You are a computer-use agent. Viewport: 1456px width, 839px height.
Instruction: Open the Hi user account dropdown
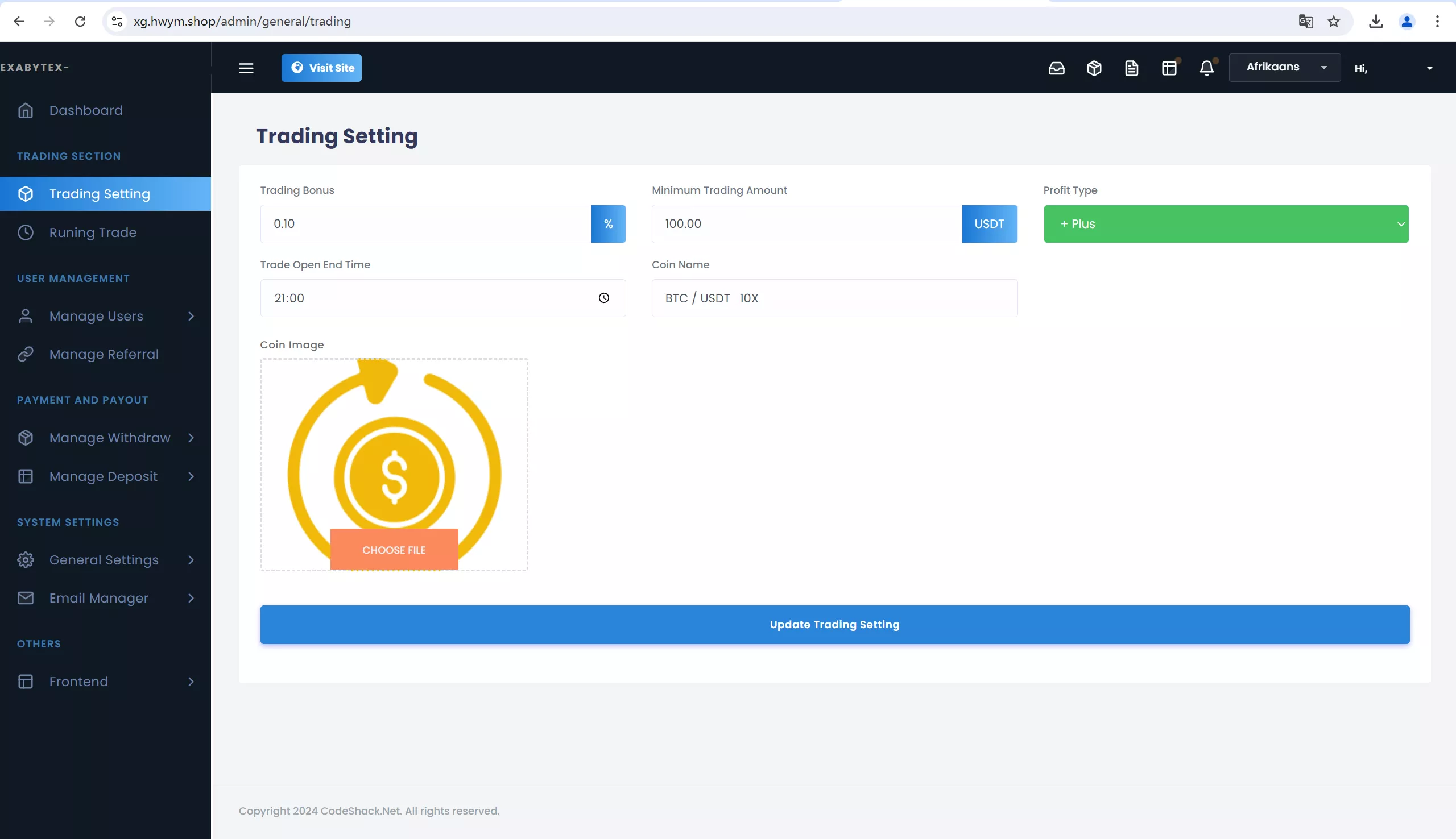tap(1393, 69)
